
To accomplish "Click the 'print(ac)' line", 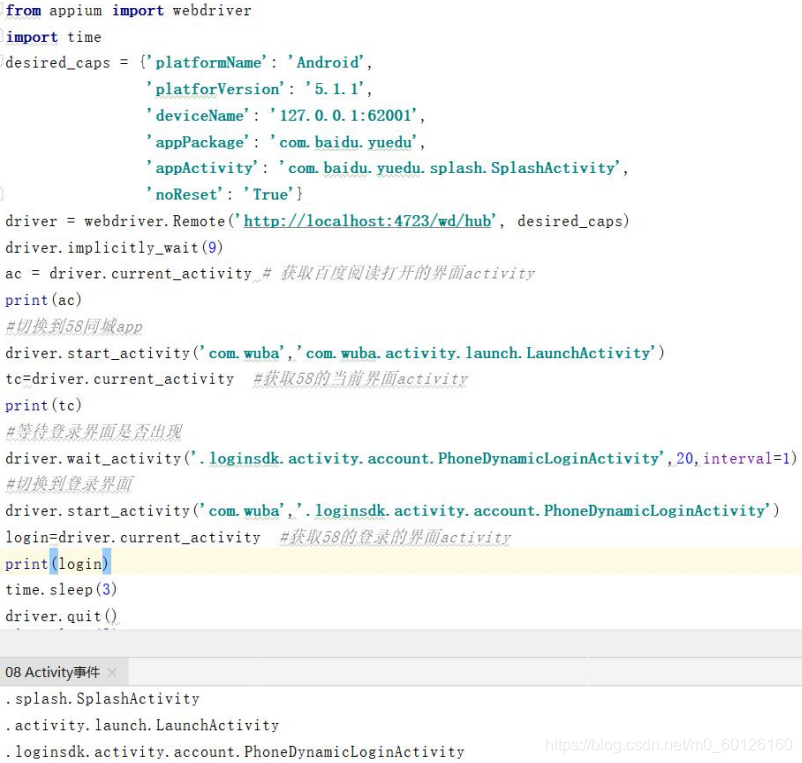I will pyautogui.click(x=43, y=300).
